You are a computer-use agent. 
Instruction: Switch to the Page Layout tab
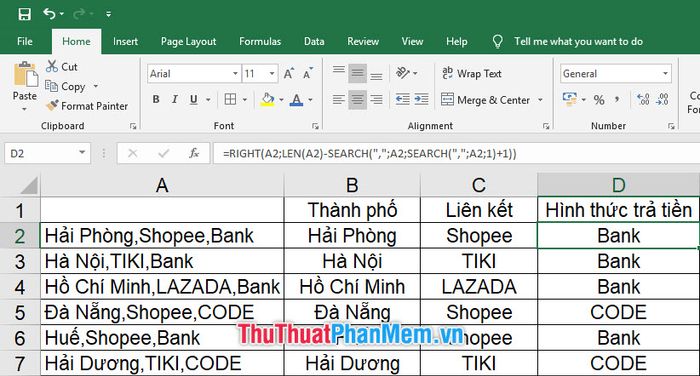[188, 42]
